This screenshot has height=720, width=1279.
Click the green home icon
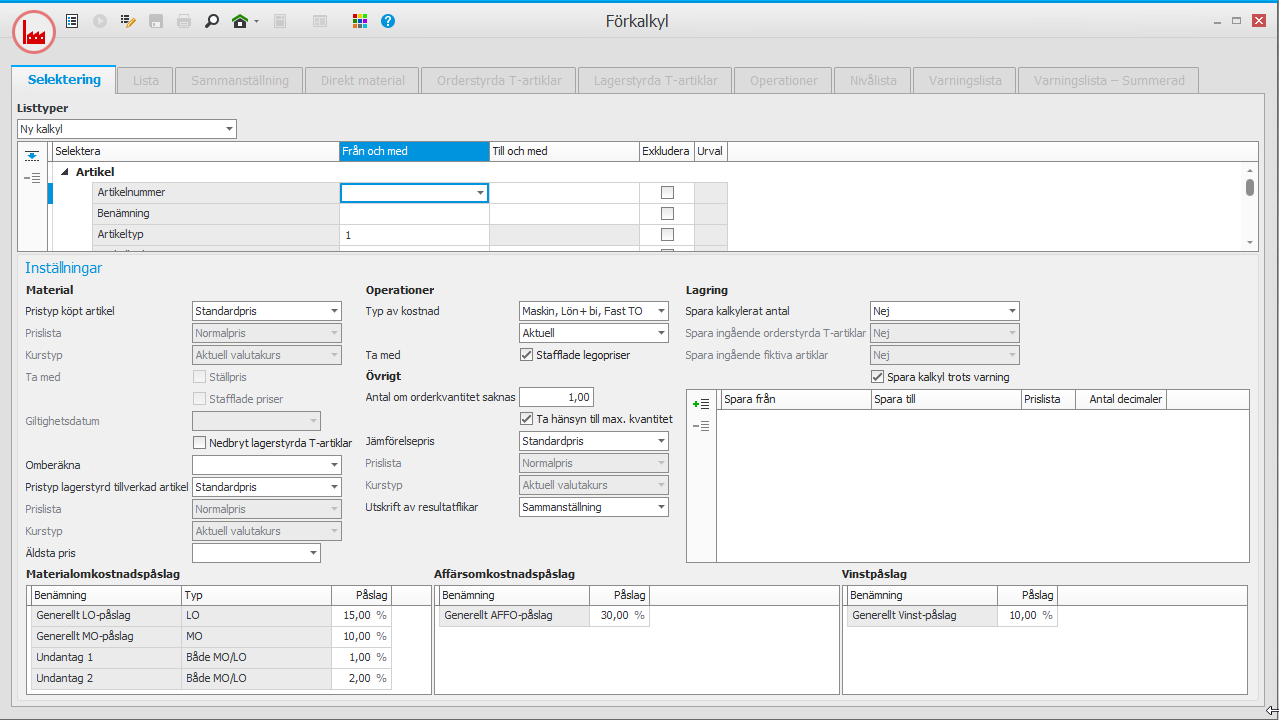point(240,20)
